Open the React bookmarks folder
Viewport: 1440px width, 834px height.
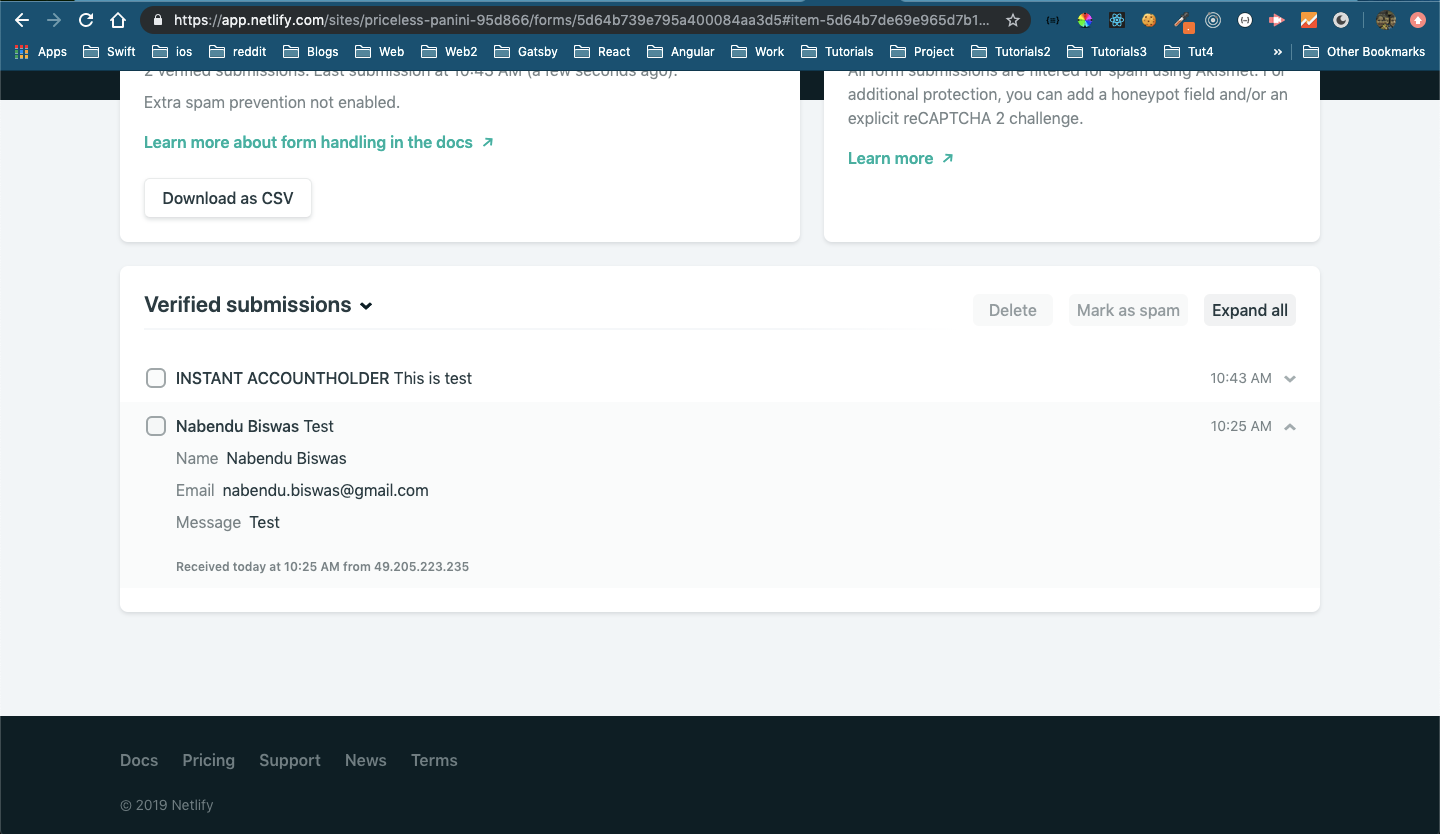pos(603,52)
